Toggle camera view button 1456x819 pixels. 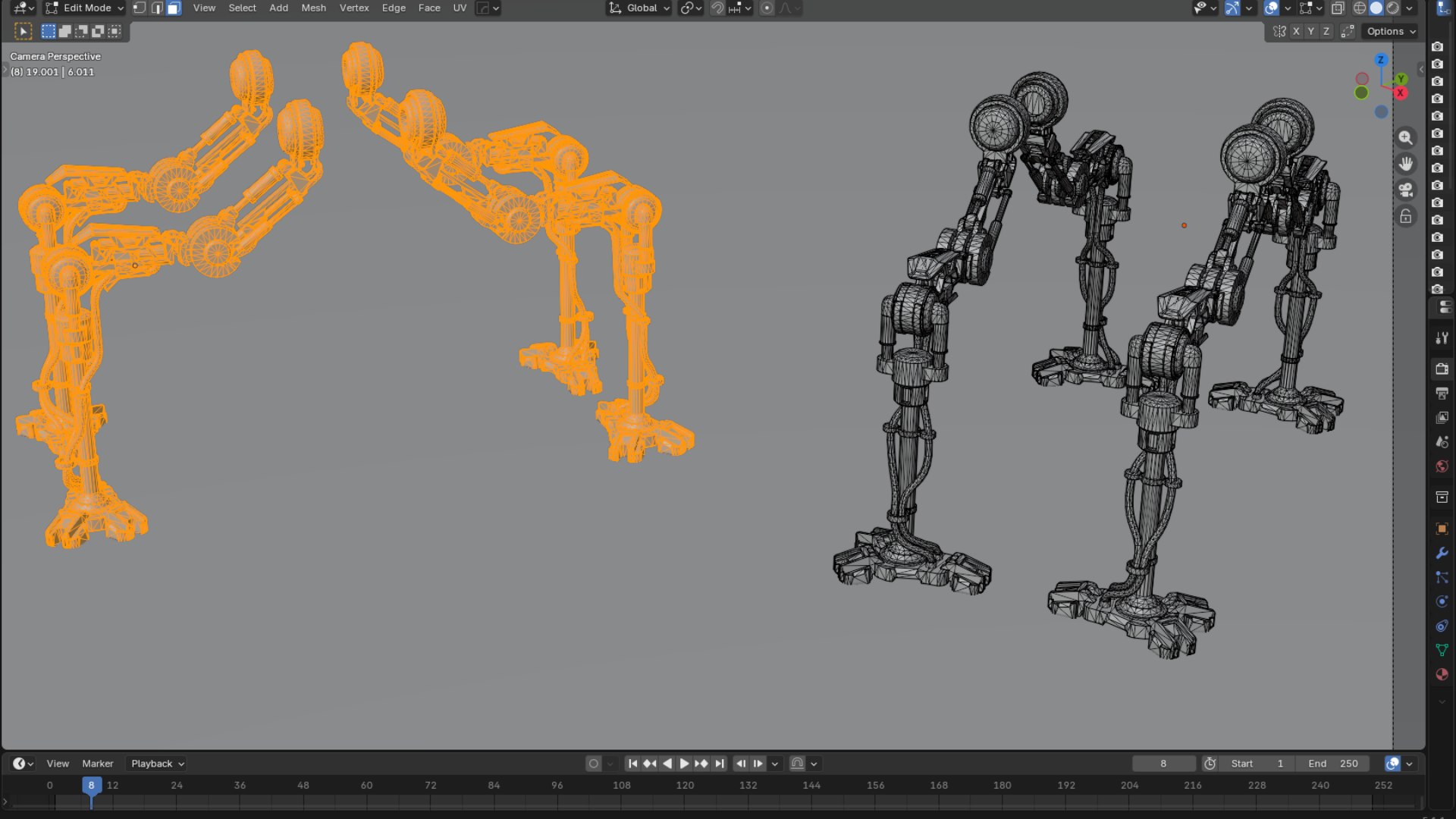click(1406, 190)
